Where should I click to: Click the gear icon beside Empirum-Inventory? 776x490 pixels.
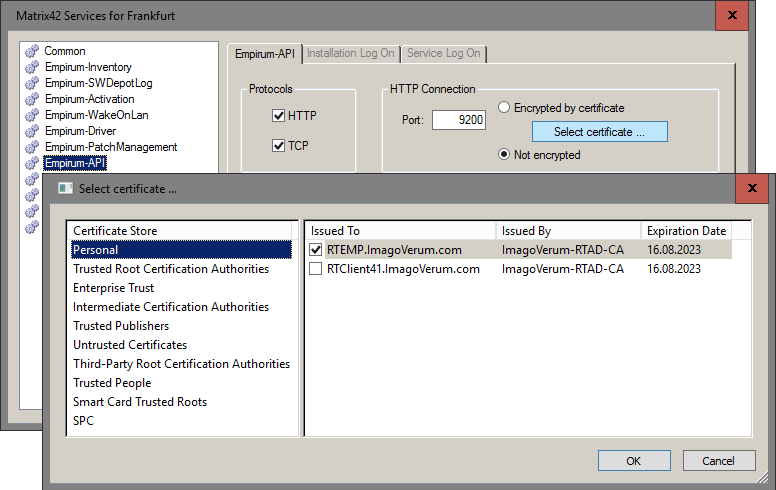(32, 67)
